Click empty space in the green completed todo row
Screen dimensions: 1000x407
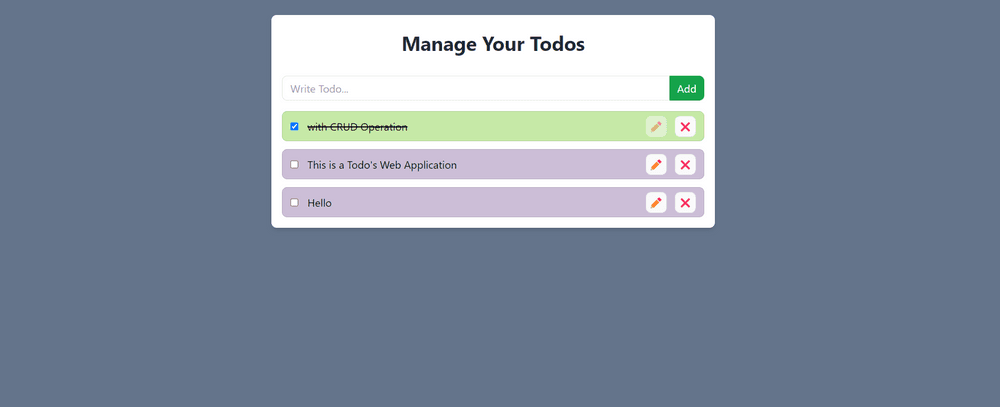(530, 126)
